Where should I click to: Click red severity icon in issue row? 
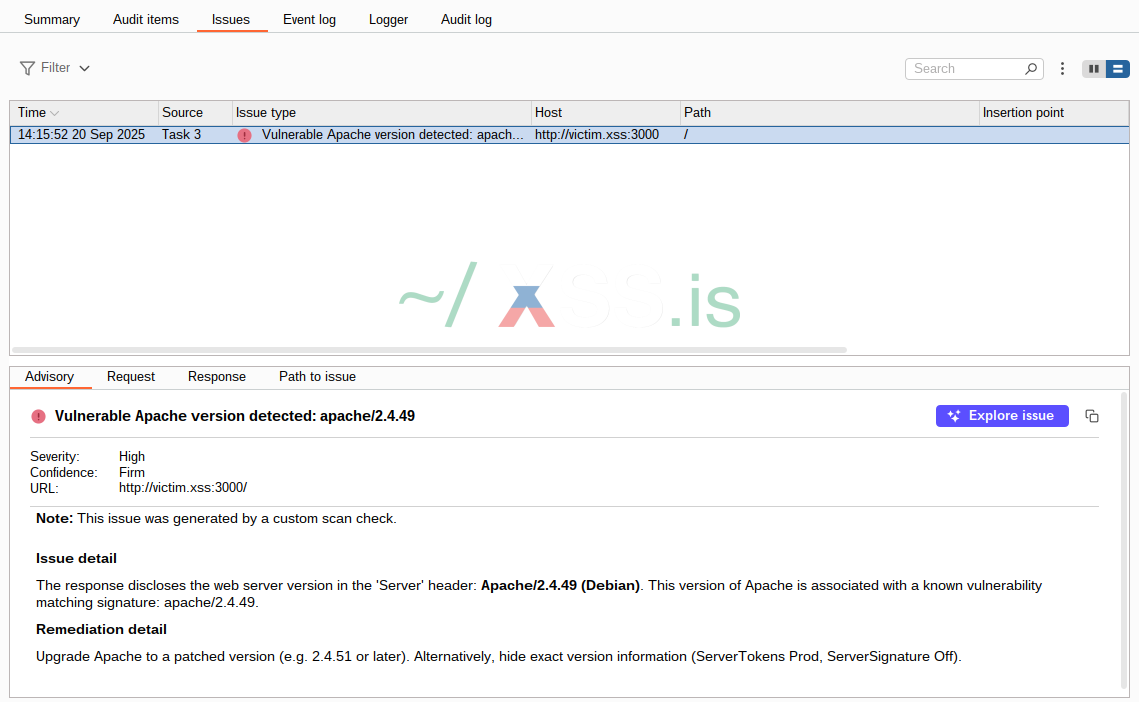(x=244, y=135)
